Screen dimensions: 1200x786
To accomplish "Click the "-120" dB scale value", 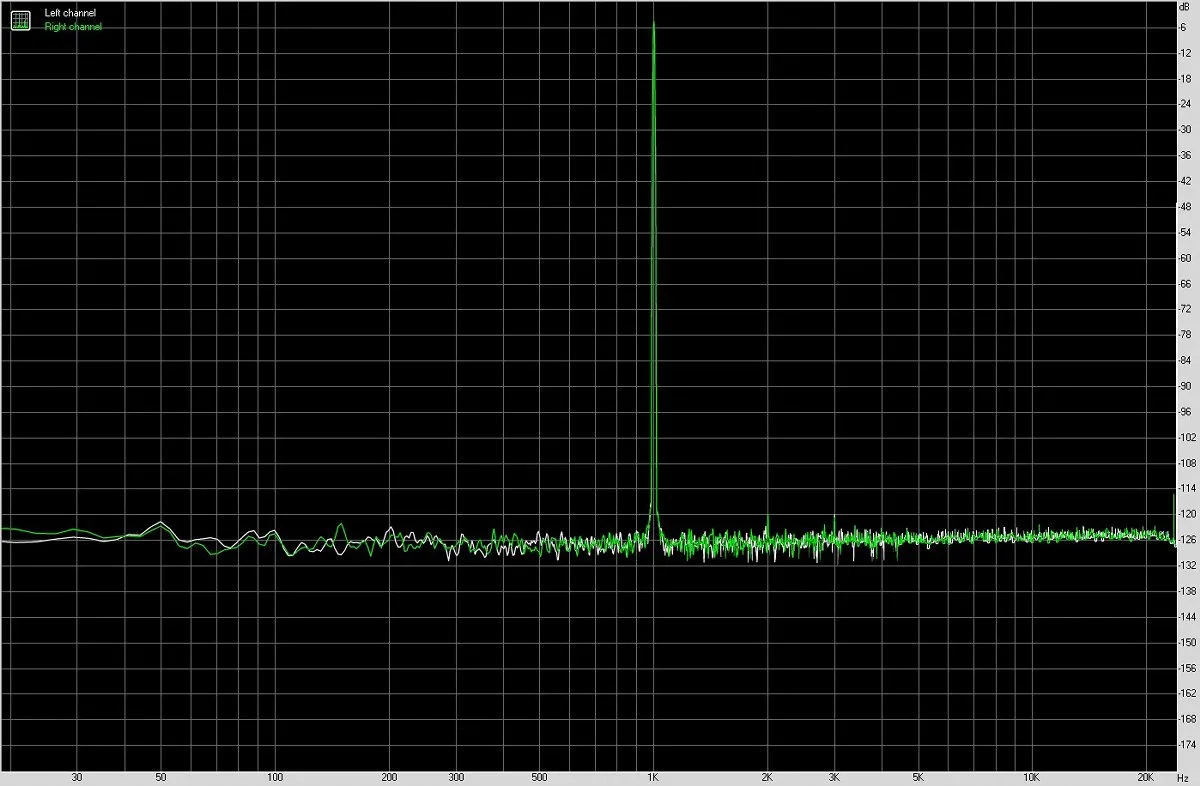I will 1188,514.
